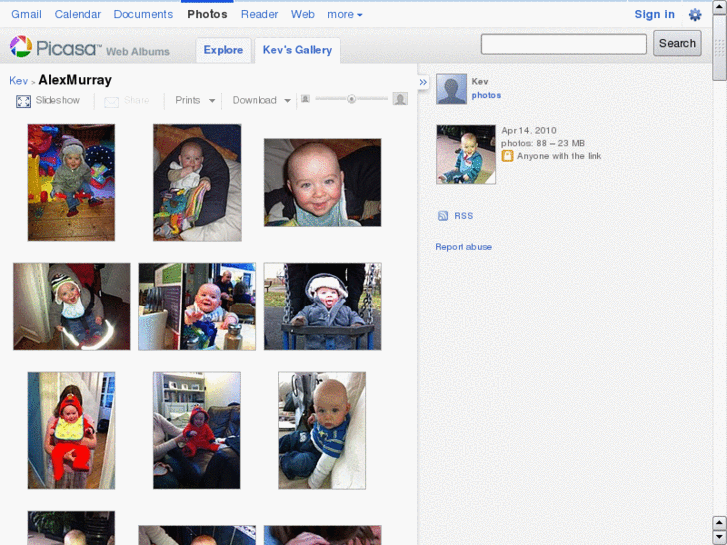
Task: Open baby in playground swing photo
Action: coord(322,306)
